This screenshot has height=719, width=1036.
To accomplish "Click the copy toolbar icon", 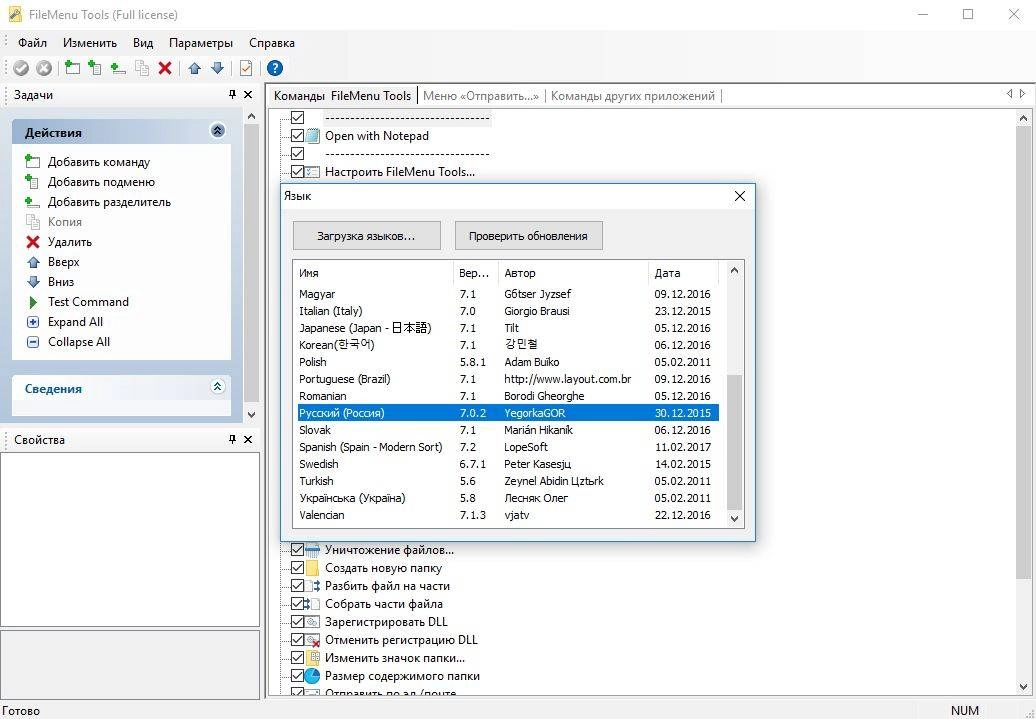I will pyautogui.click(x=141, y=67).
